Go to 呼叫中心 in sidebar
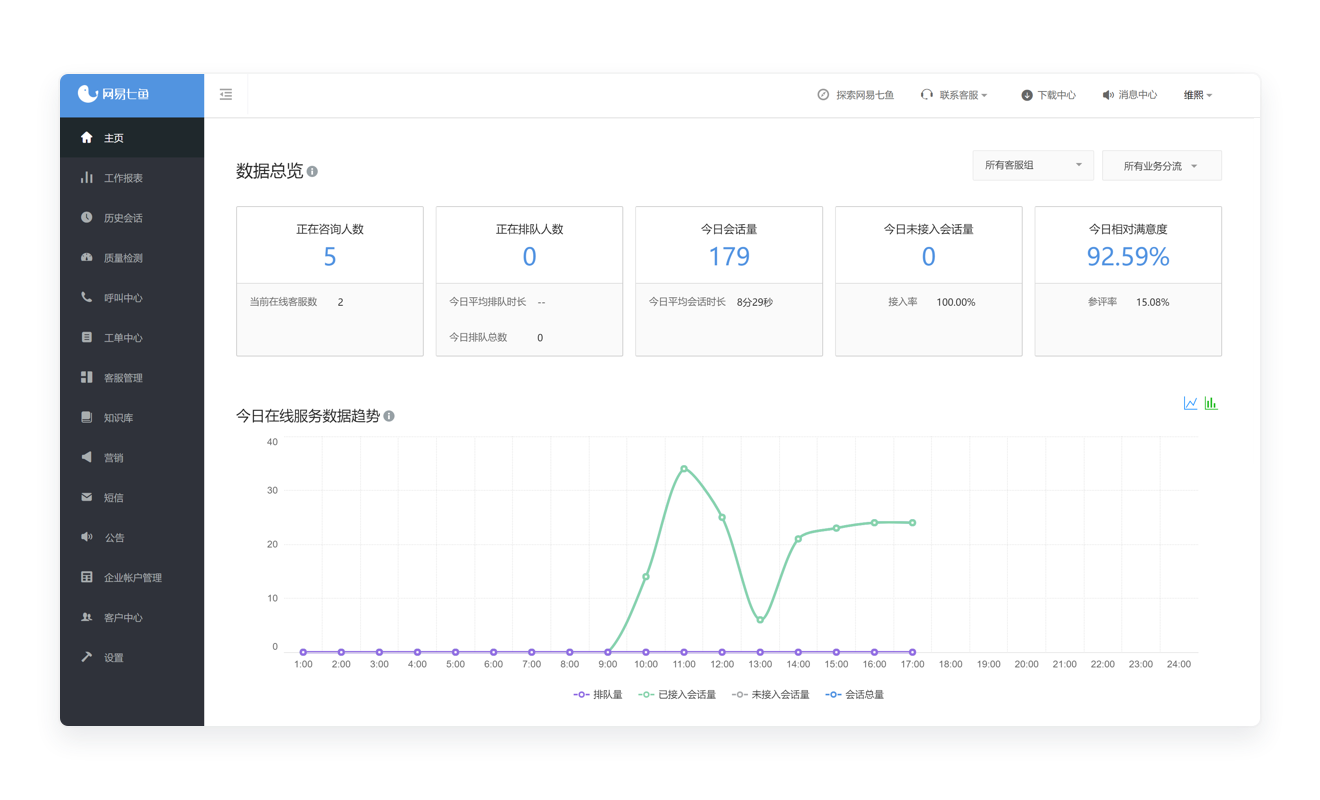This screenshot has width=1320, height=800. 123,298
